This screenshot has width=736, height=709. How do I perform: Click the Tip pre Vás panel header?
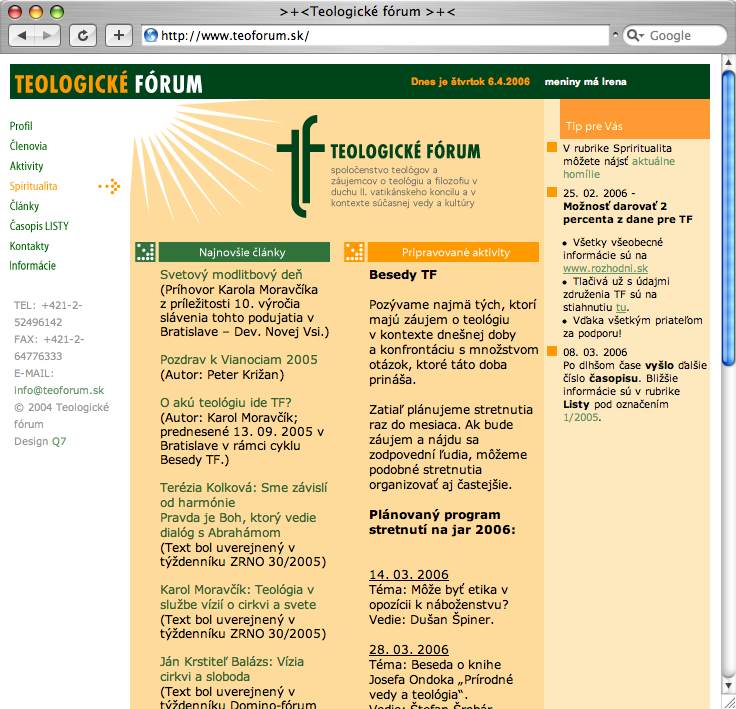click(x=635, y=119)
